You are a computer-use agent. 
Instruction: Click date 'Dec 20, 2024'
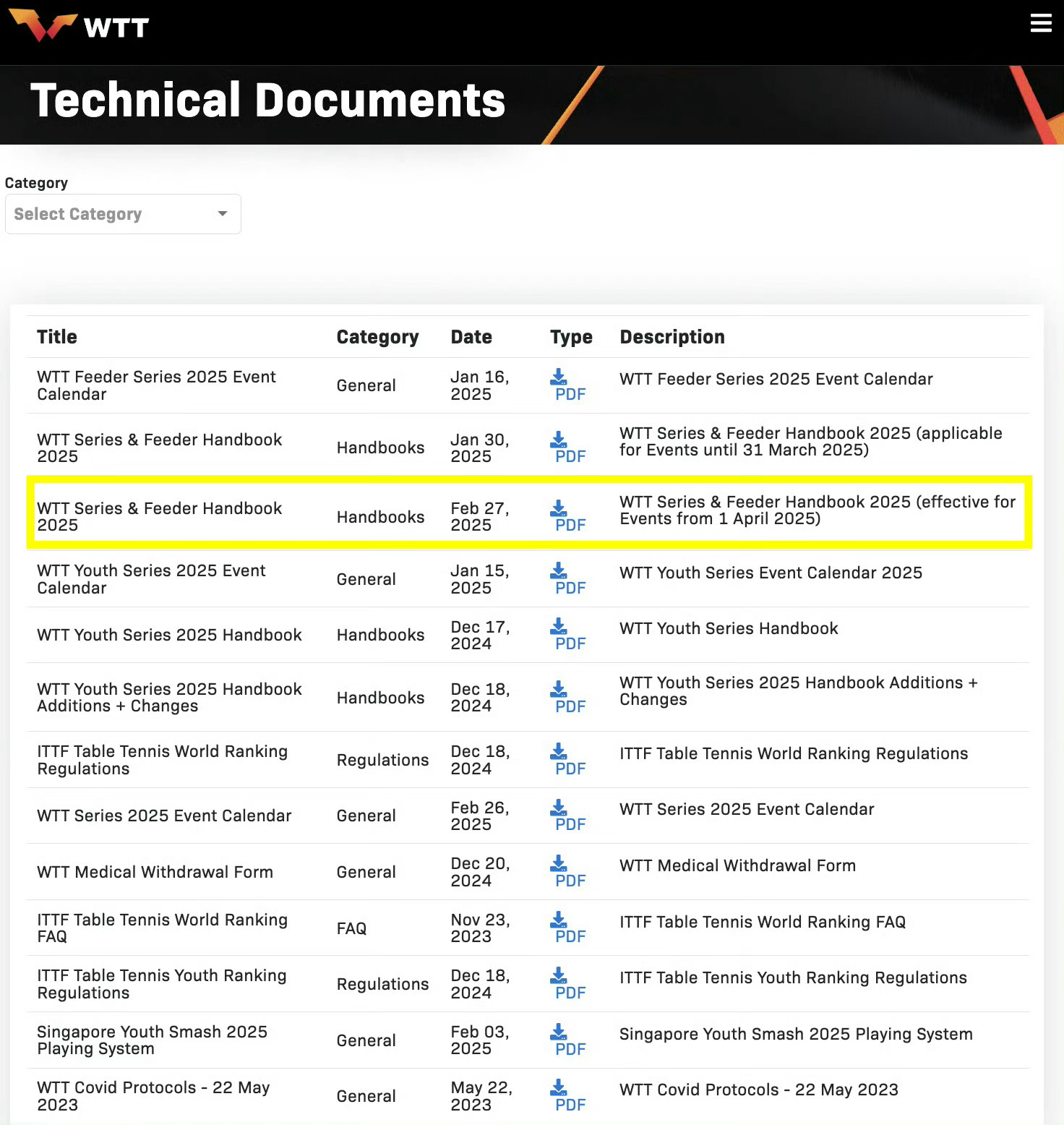click(480, 872)
